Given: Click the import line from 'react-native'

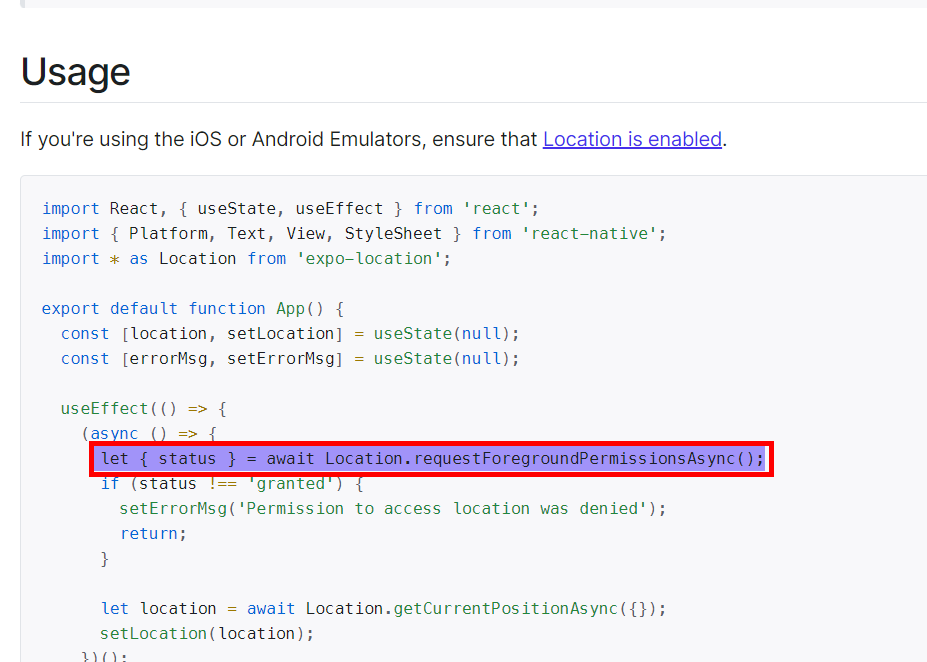Looking at the screenshot, I should (354, 233).
